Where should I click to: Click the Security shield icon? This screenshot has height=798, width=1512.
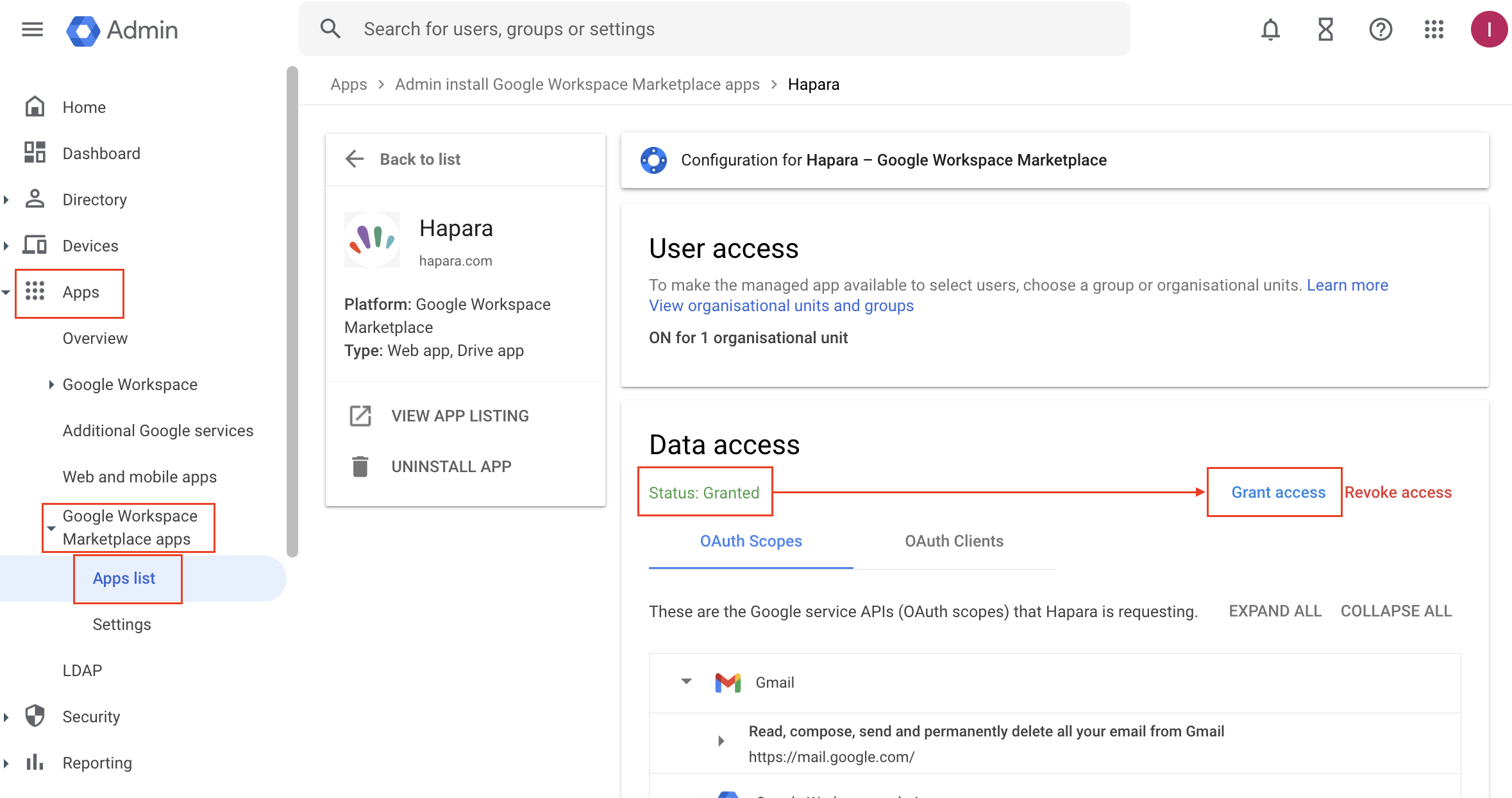pyautogui.click(x=35, y=716)
